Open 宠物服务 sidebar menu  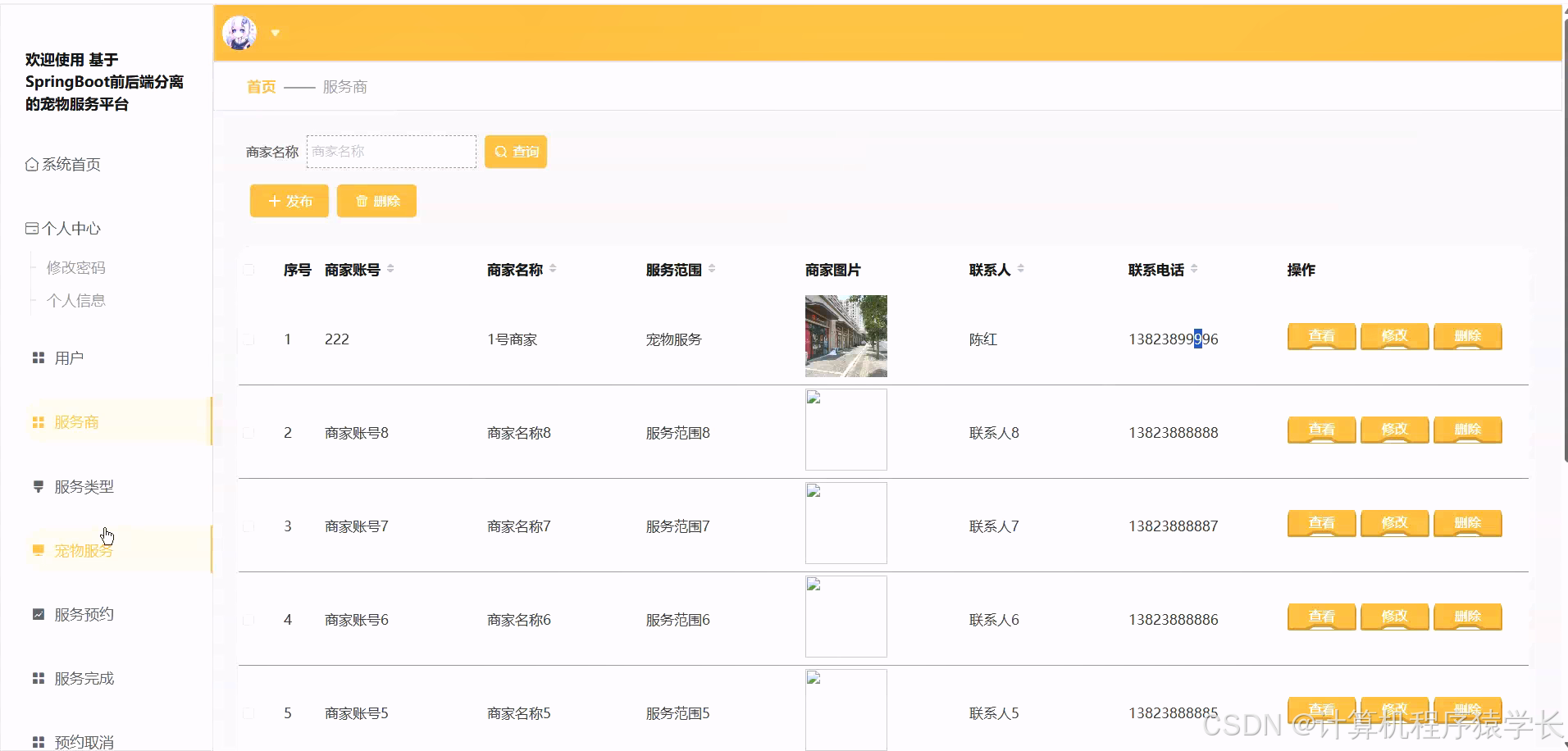click(x=119, y=550)
